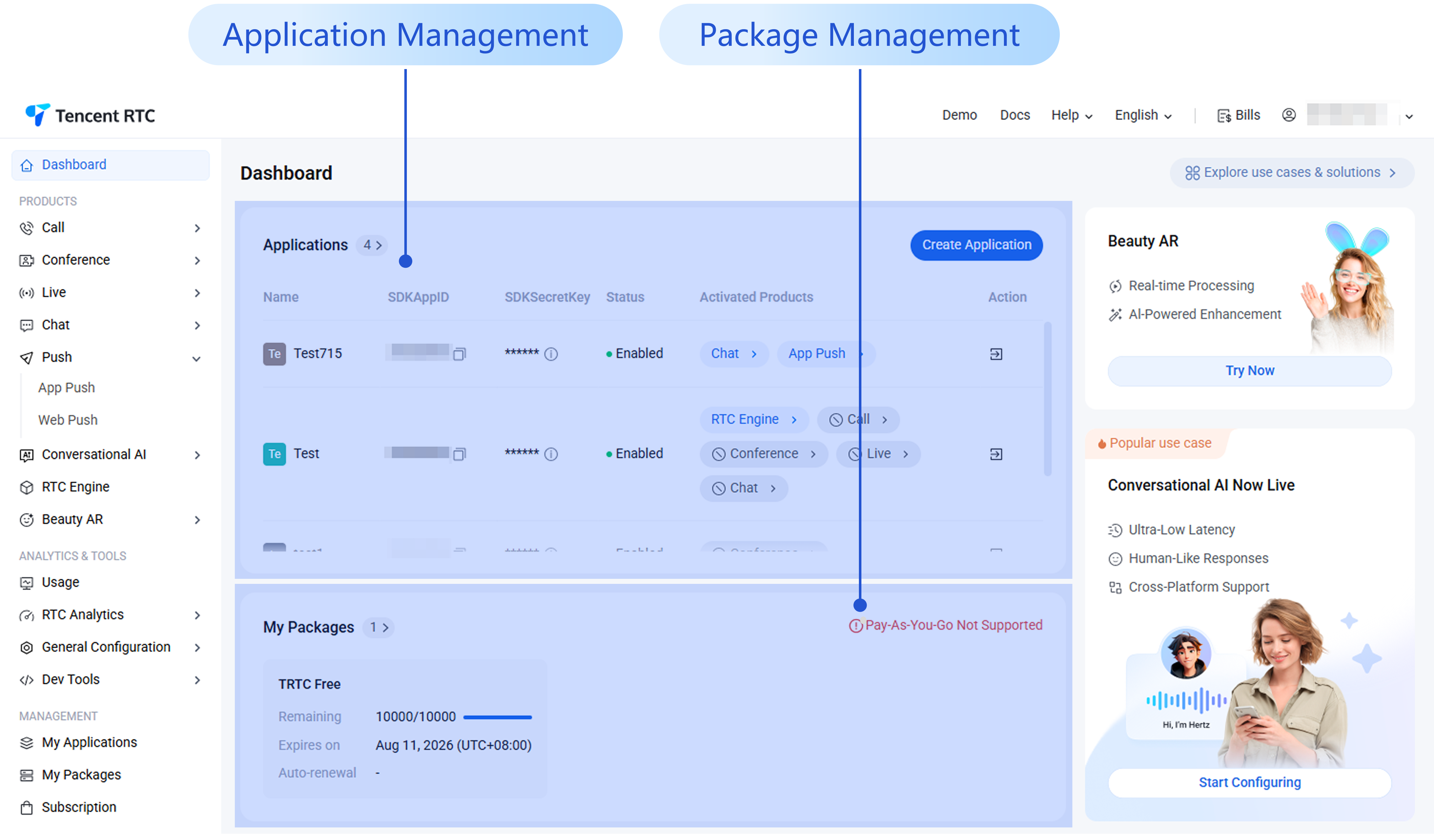
Task: Copy SDKAppID for Test715
Action: coord(460,354)
